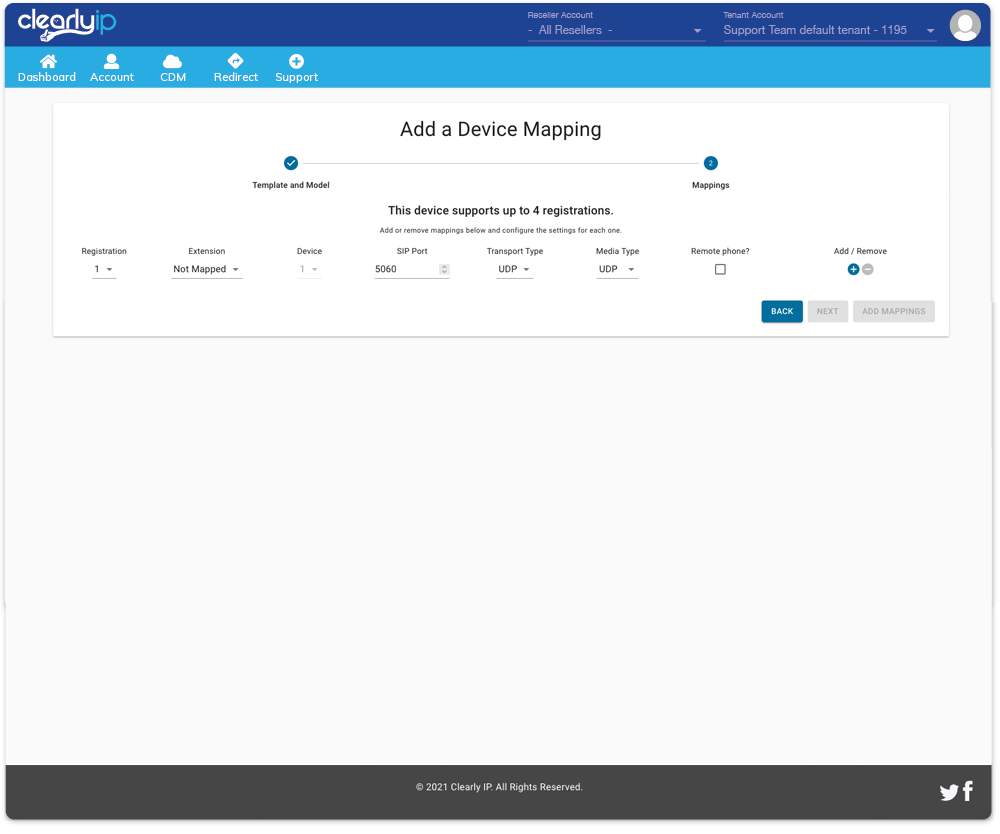Viewport: 1000px width, 834px height.
Task: Open the Extension Not Mapped dropdown
Action: [x=206, y=270]
